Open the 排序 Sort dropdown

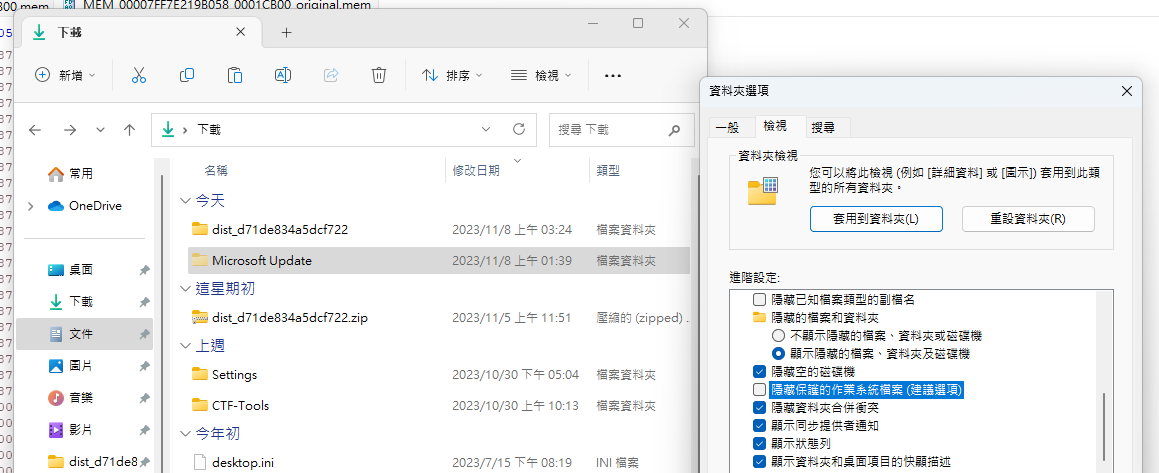452,75
